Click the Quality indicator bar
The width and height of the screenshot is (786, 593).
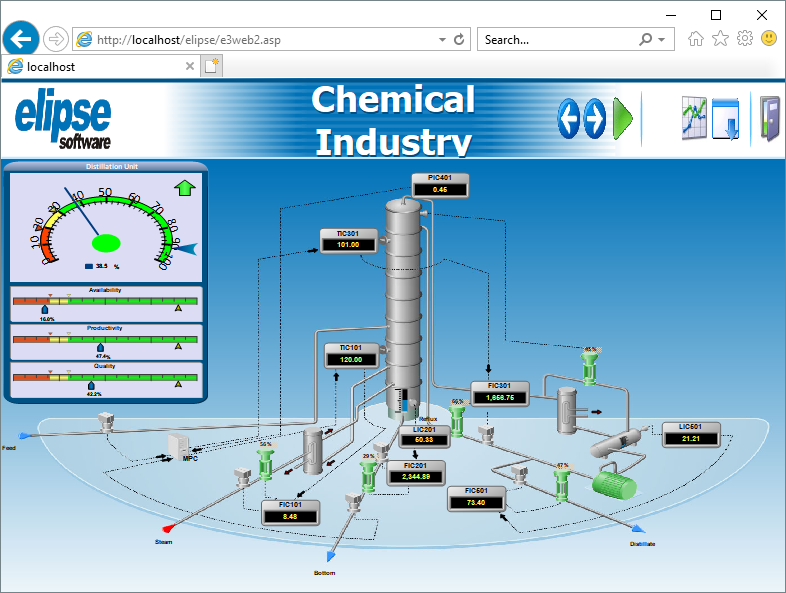(x=105, y=377)
